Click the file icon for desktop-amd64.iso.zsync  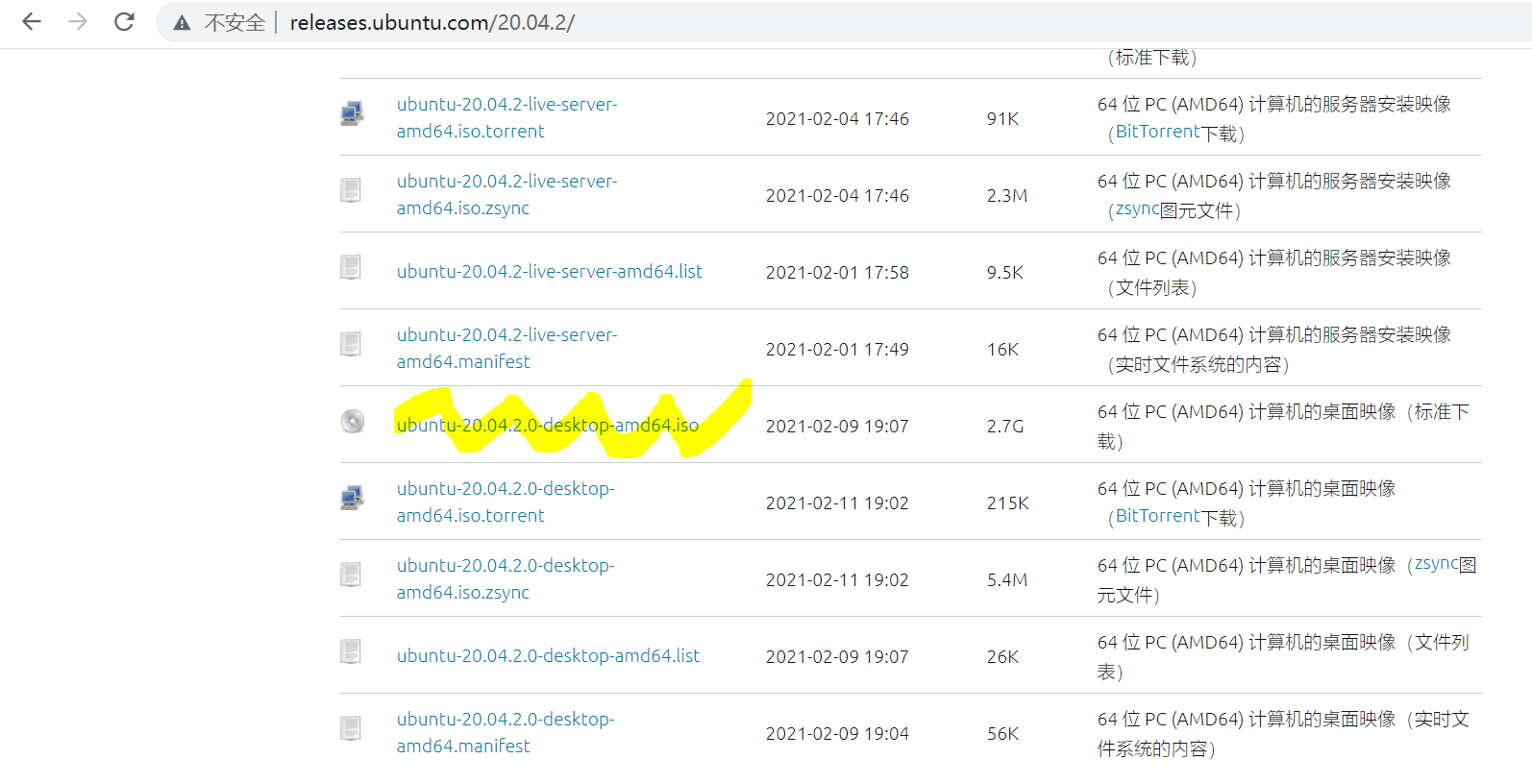pos(352,575)
